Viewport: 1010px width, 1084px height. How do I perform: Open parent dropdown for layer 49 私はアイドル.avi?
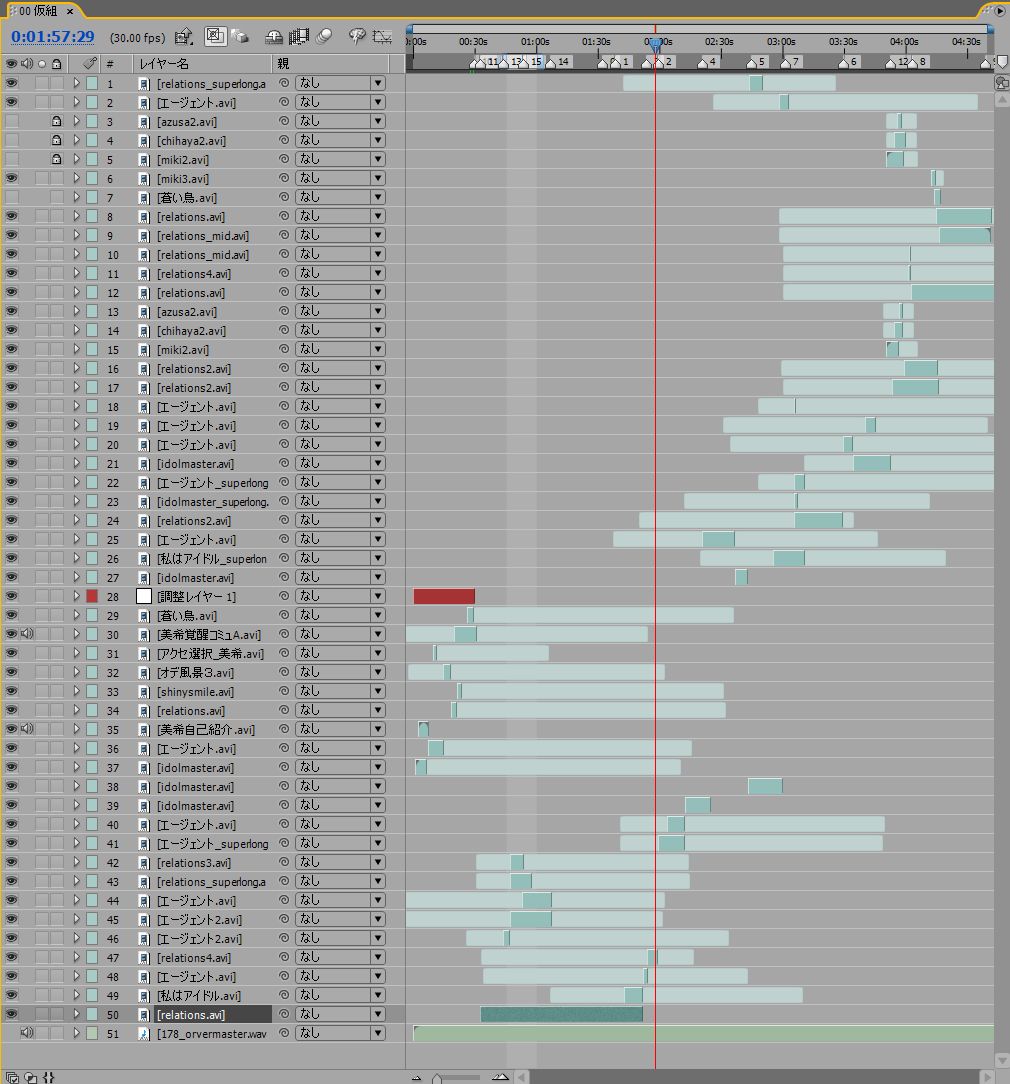point(340,995)
